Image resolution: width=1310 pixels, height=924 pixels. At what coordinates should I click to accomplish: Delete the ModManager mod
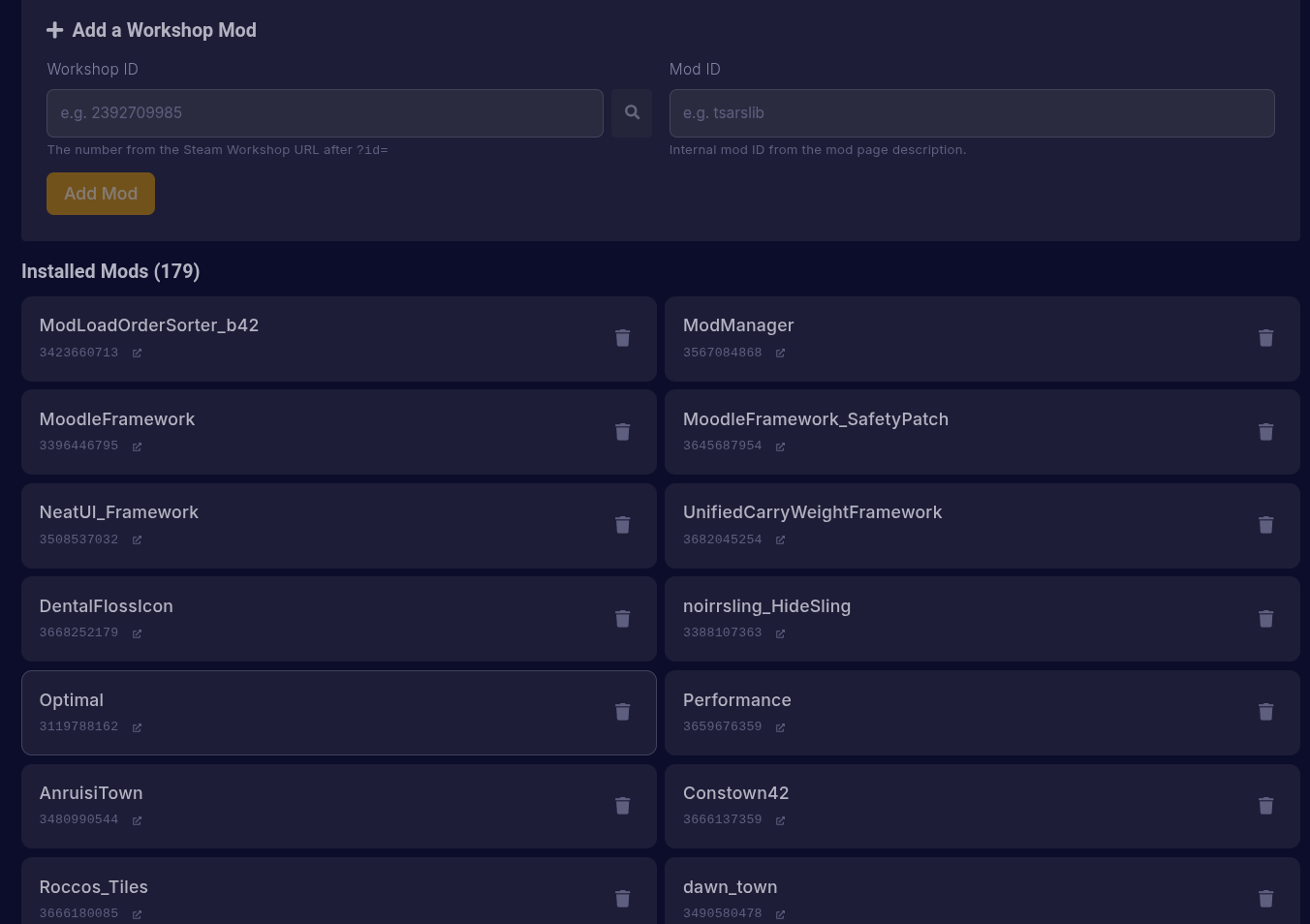(1265, 338)
